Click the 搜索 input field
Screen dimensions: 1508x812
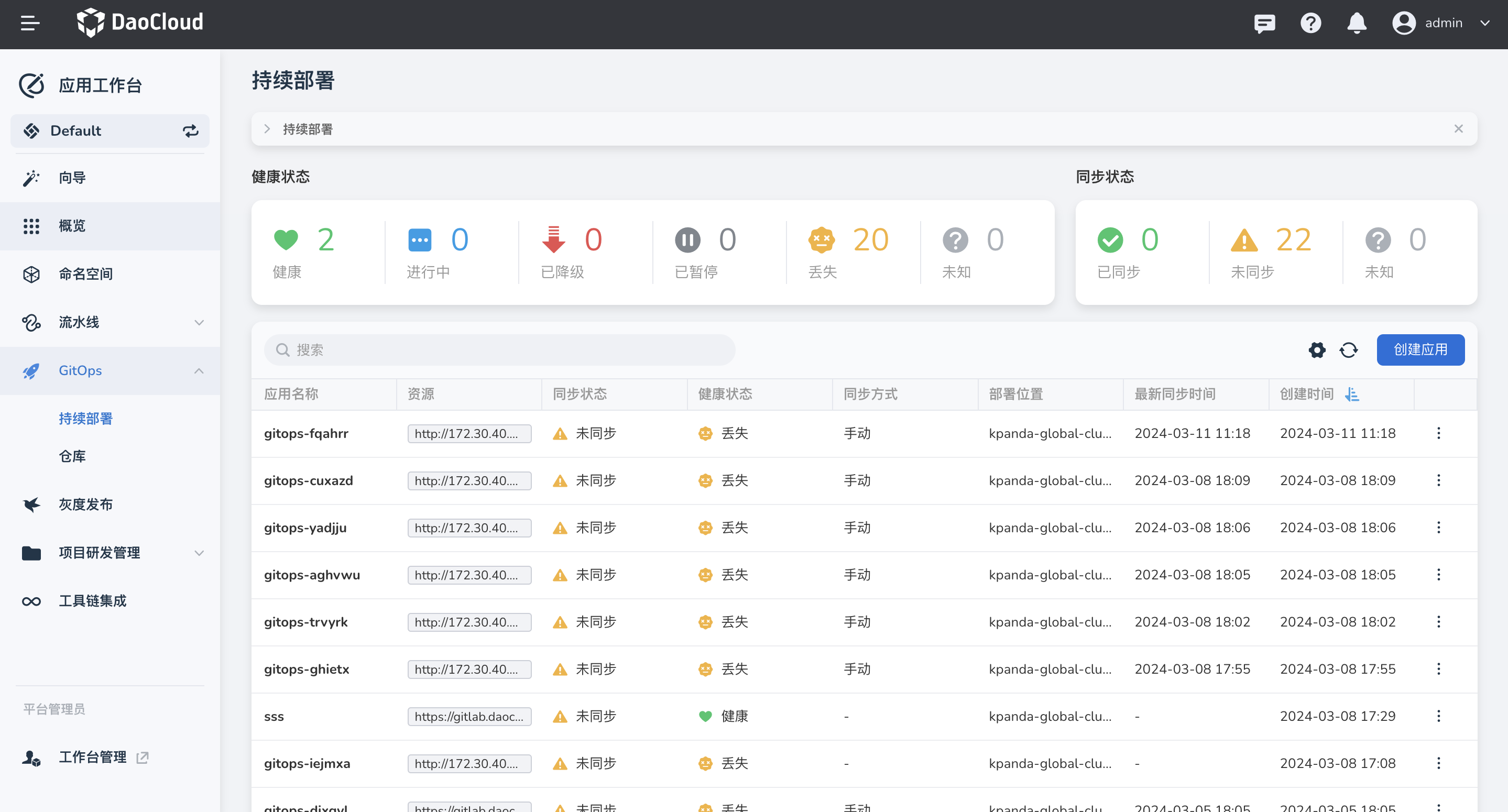[x=499, y=350]
